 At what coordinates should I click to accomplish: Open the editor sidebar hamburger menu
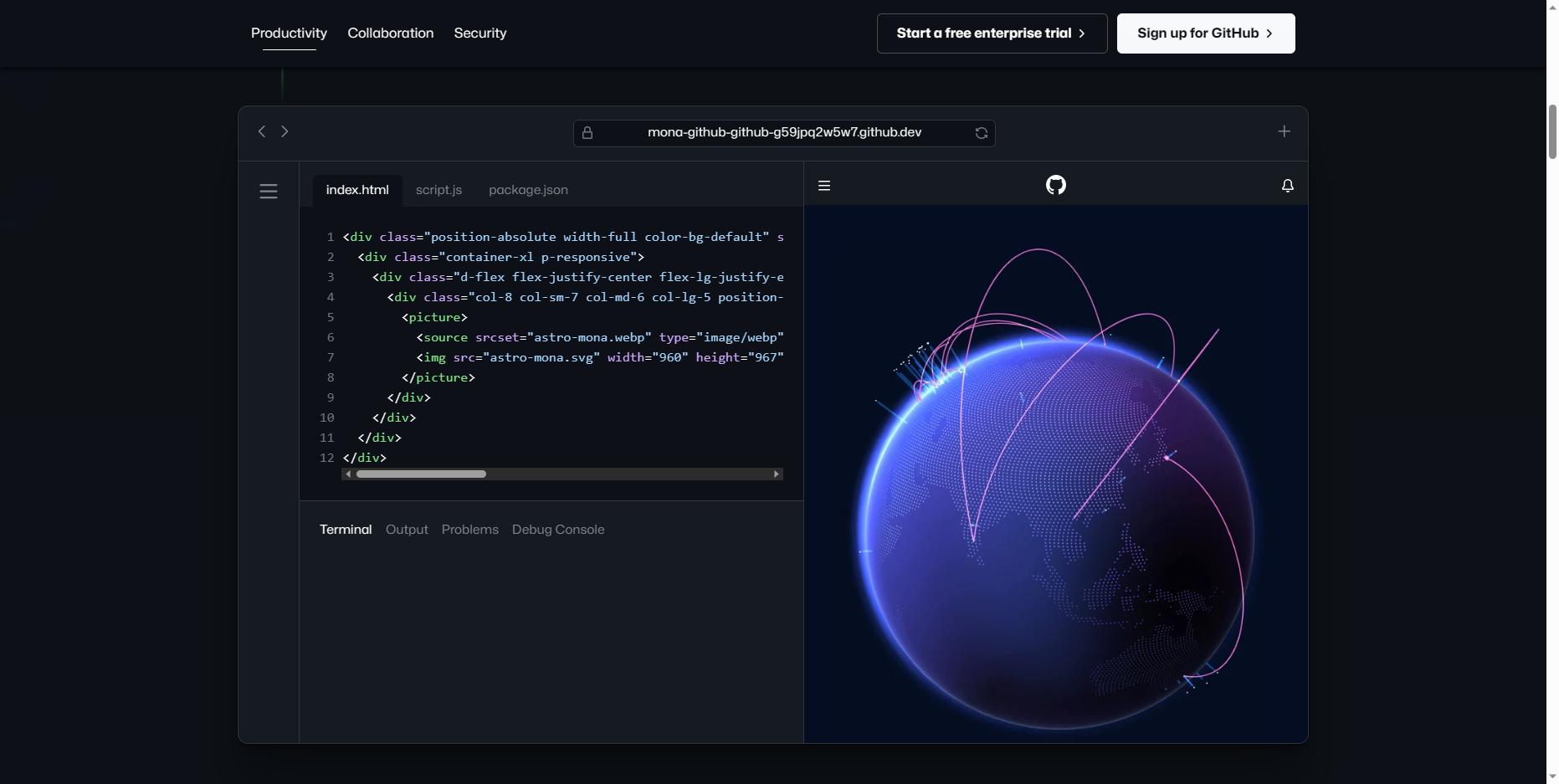[269, 192]
